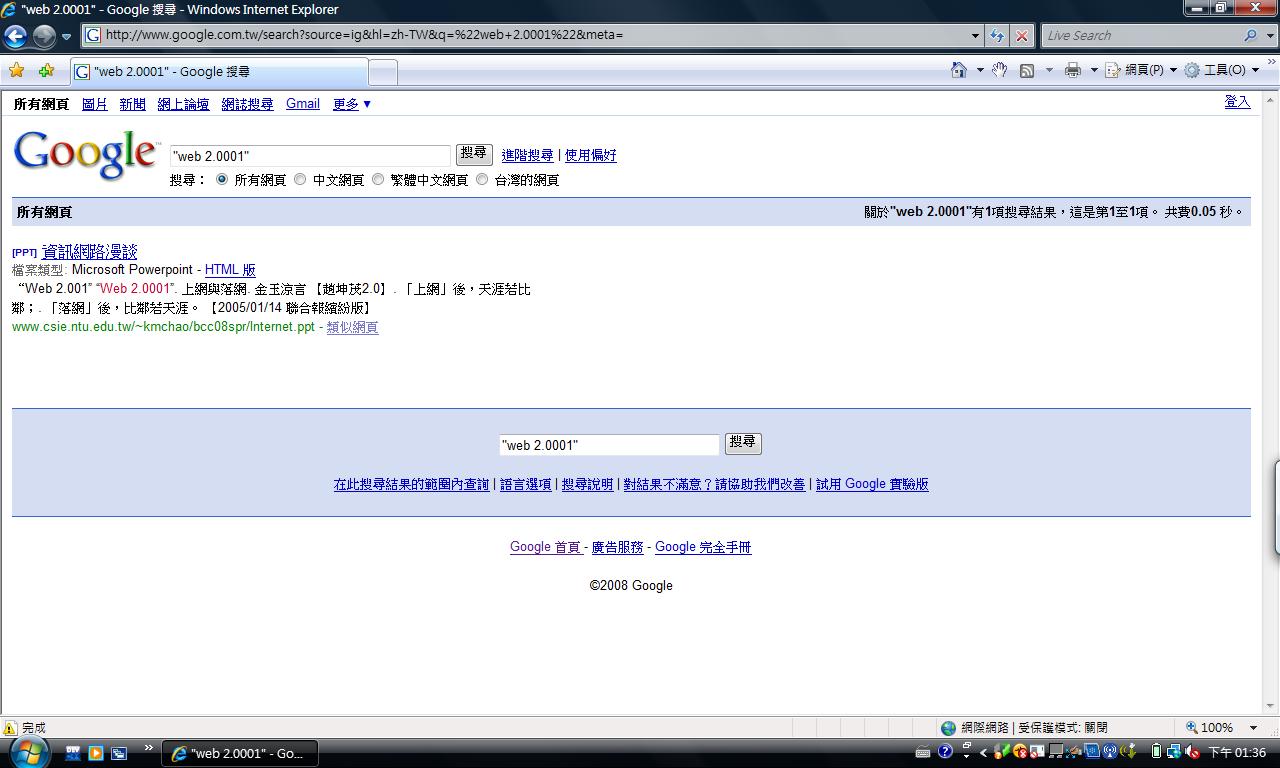Select the 中文網頁 radio button
The width and height of the screenshot is (1280, 768).
pos(300,180)
